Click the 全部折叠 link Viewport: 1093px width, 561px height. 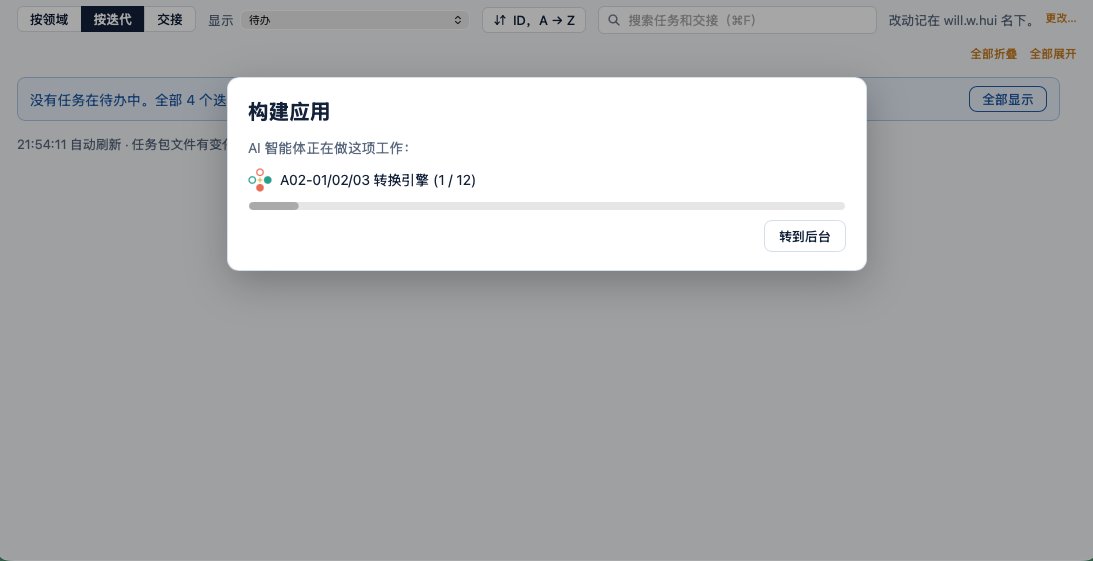click(993, 54)
